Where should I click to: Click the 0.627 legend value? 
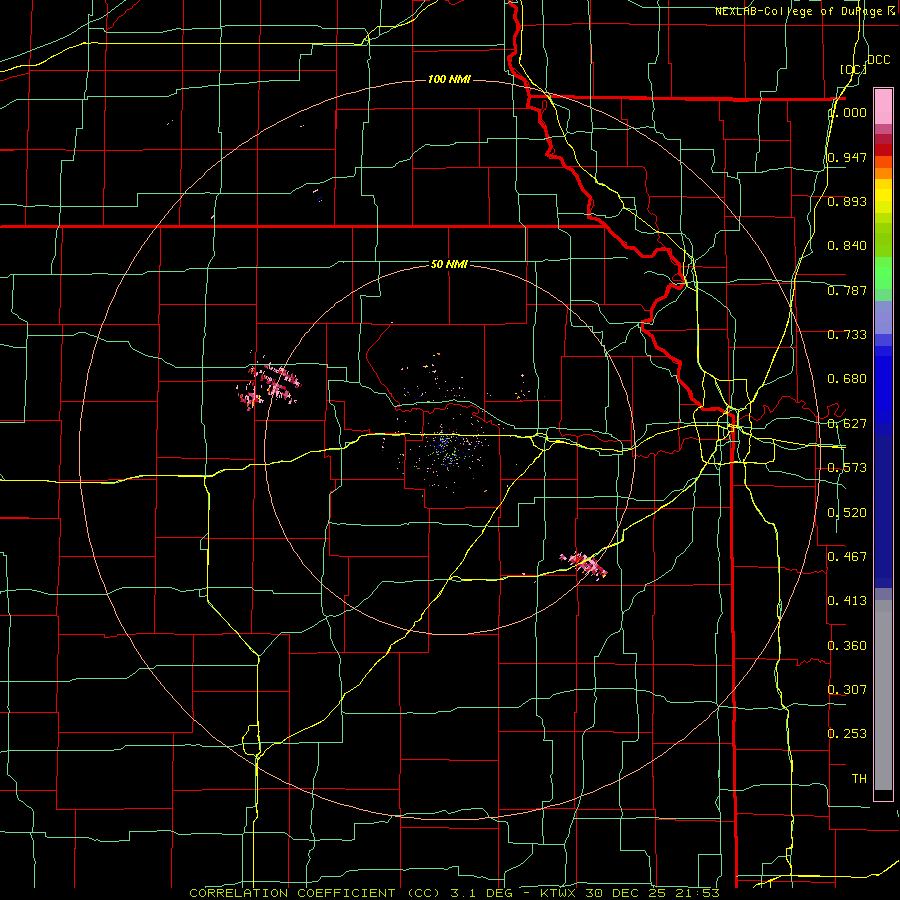[x=847, y=424]
